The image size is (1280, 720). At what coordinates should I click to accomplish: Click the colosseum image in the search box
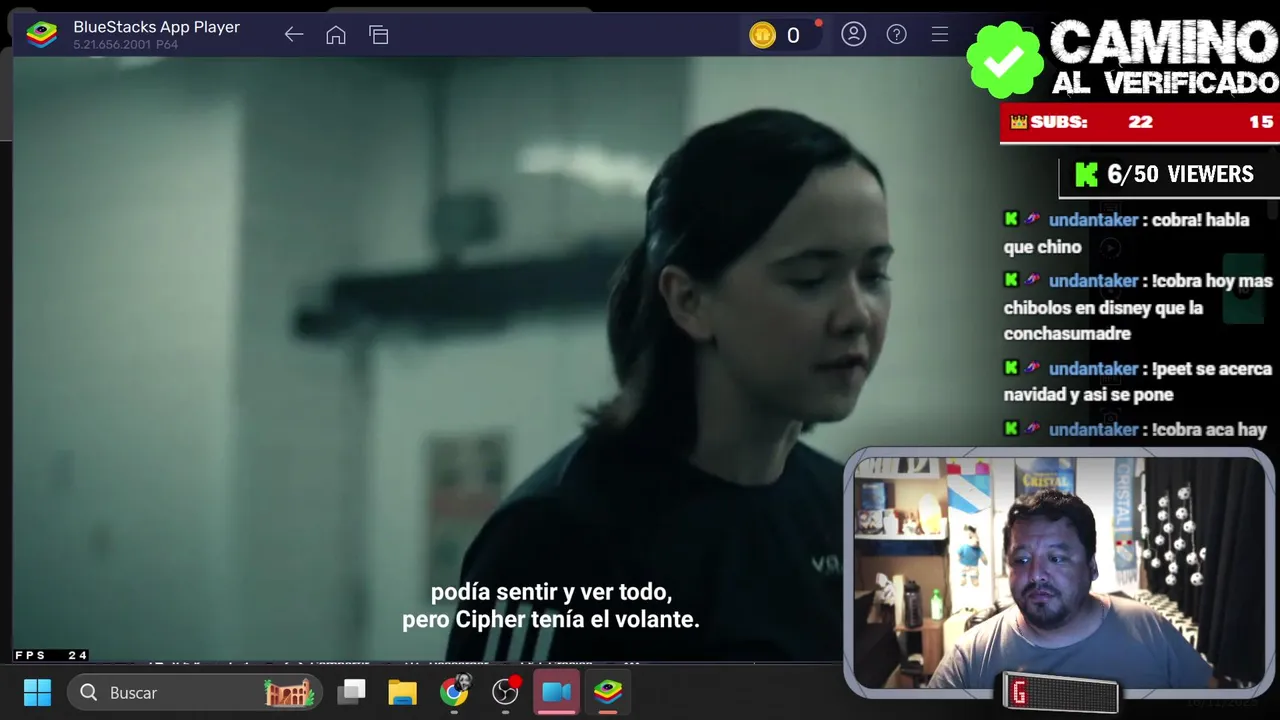point(289,692)
